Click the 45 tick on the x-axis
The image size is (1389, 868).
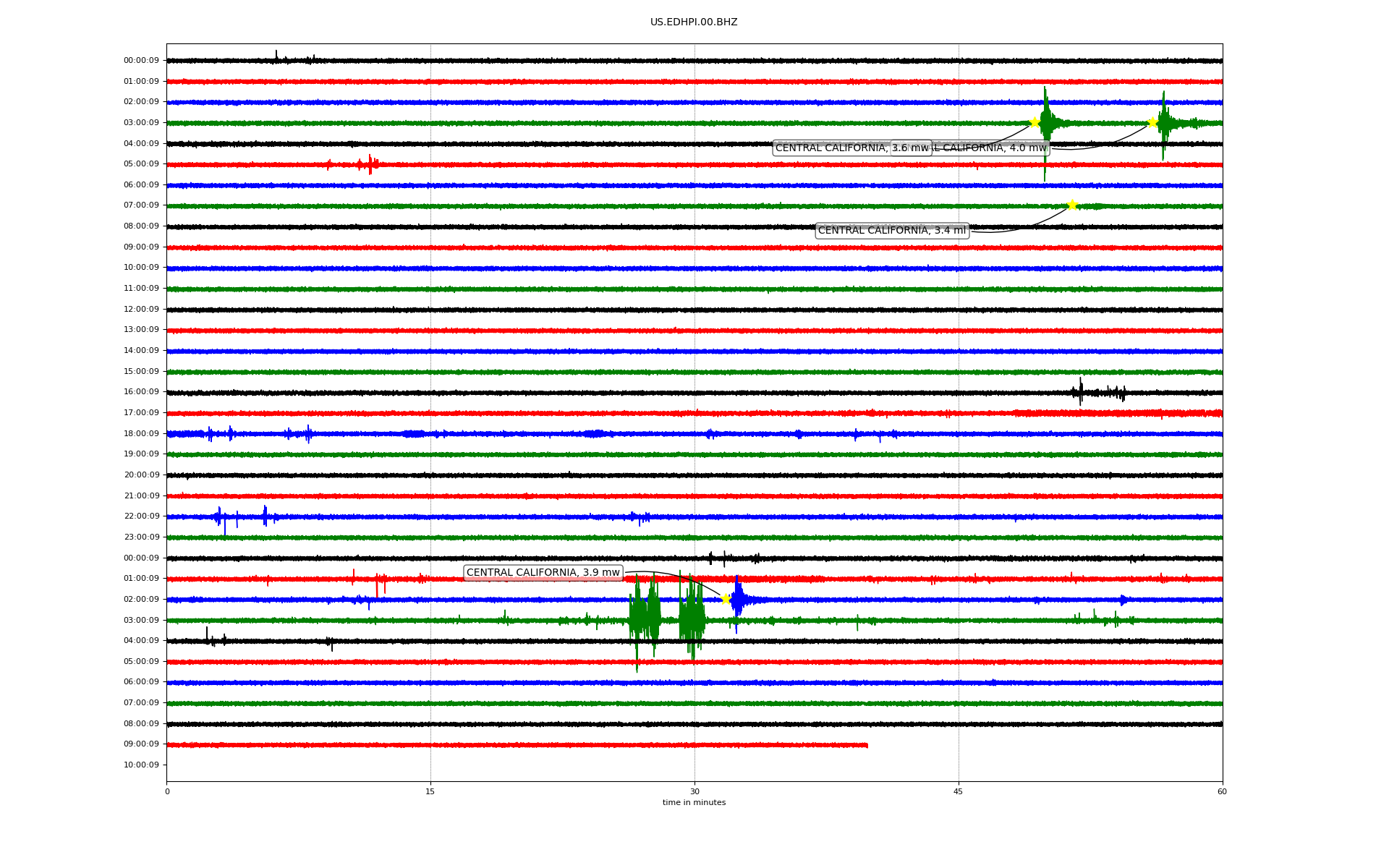(958, 791)
